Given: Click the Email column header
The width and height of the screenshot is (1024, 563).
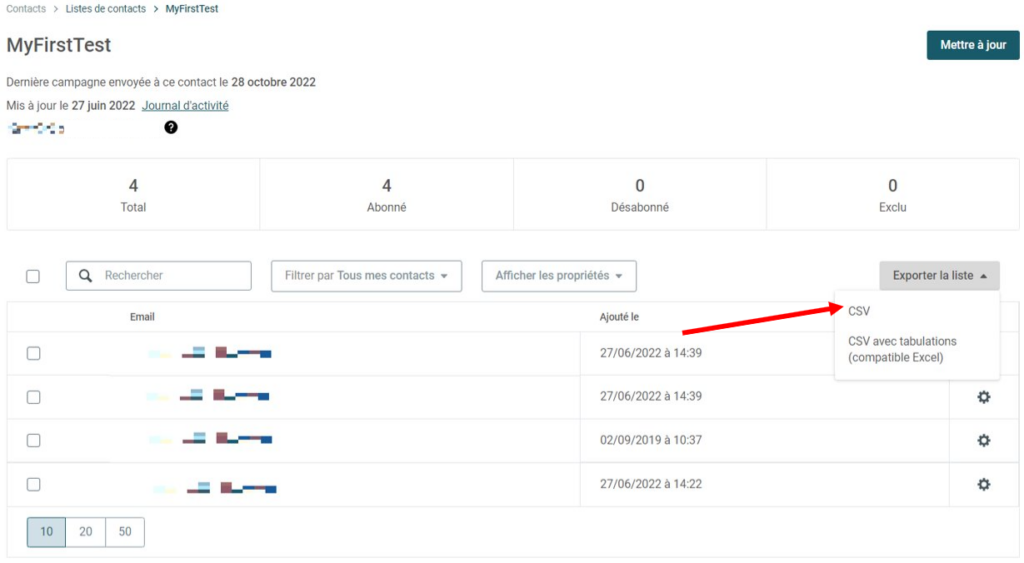Looking at the screenshot, I should pyautogui.click(x=142, y=317).
